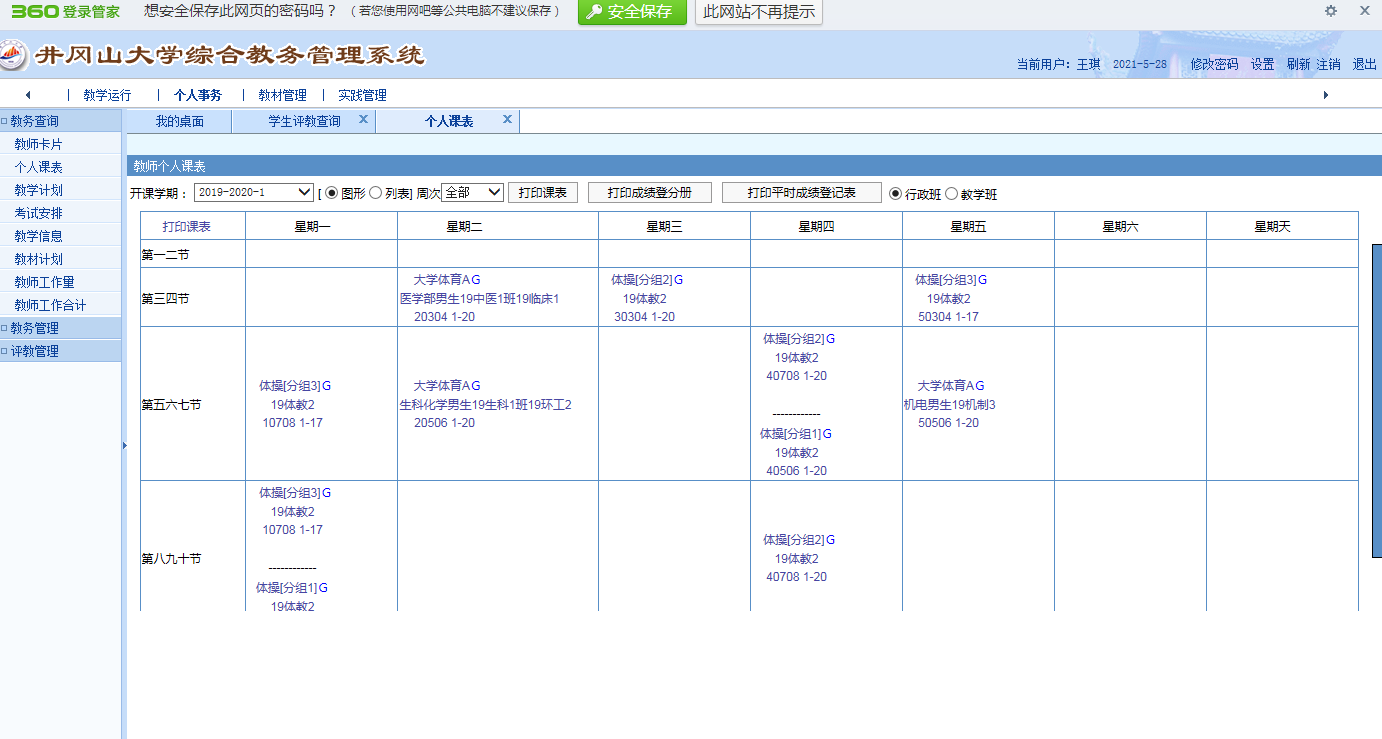Click the 修改密码 link
Screen dimensions: 1382x739
(1214, 64)
